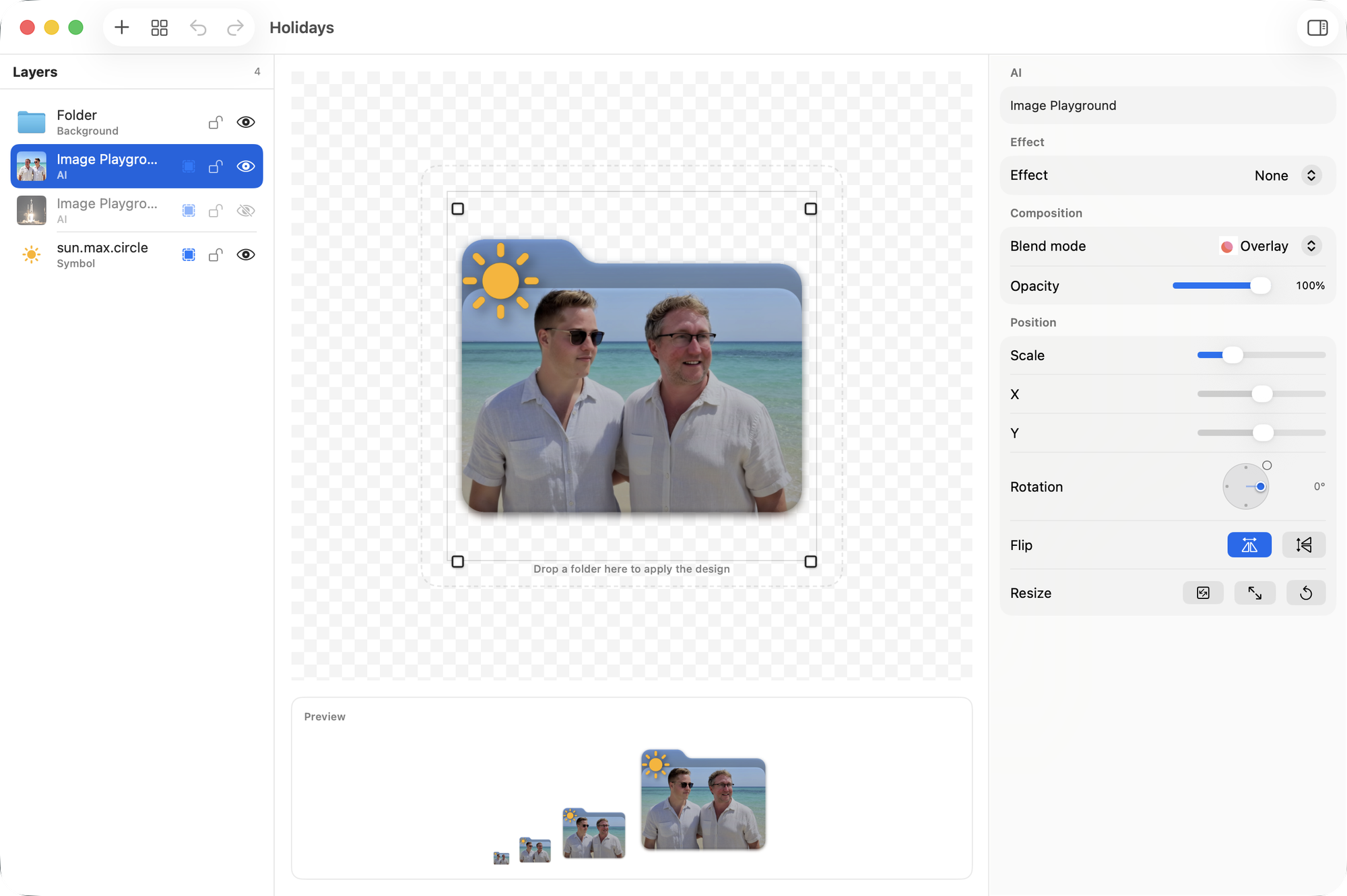Click the largest folder preview thumbnail
Screen dimensions: 1347x896
tap(703, 799)
